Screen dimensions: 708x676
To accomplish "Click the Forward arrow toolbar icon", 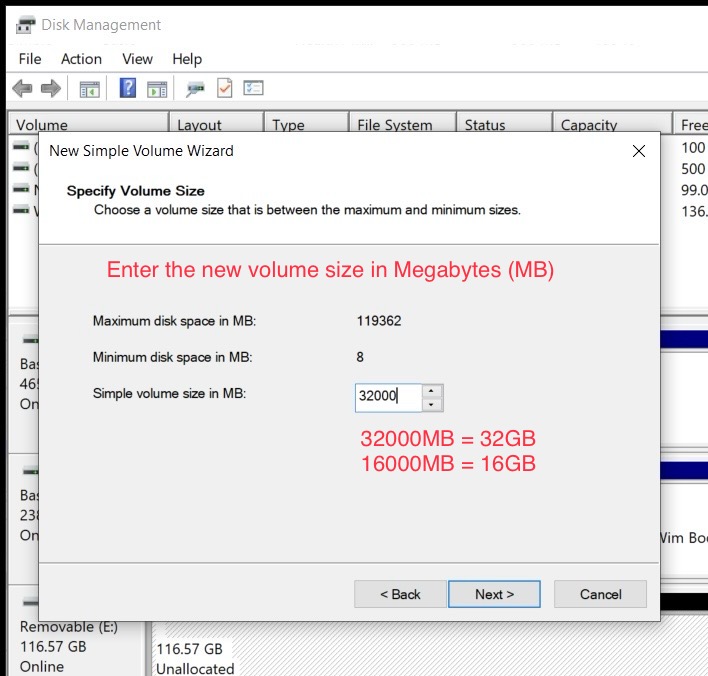I will coord(50,89).
